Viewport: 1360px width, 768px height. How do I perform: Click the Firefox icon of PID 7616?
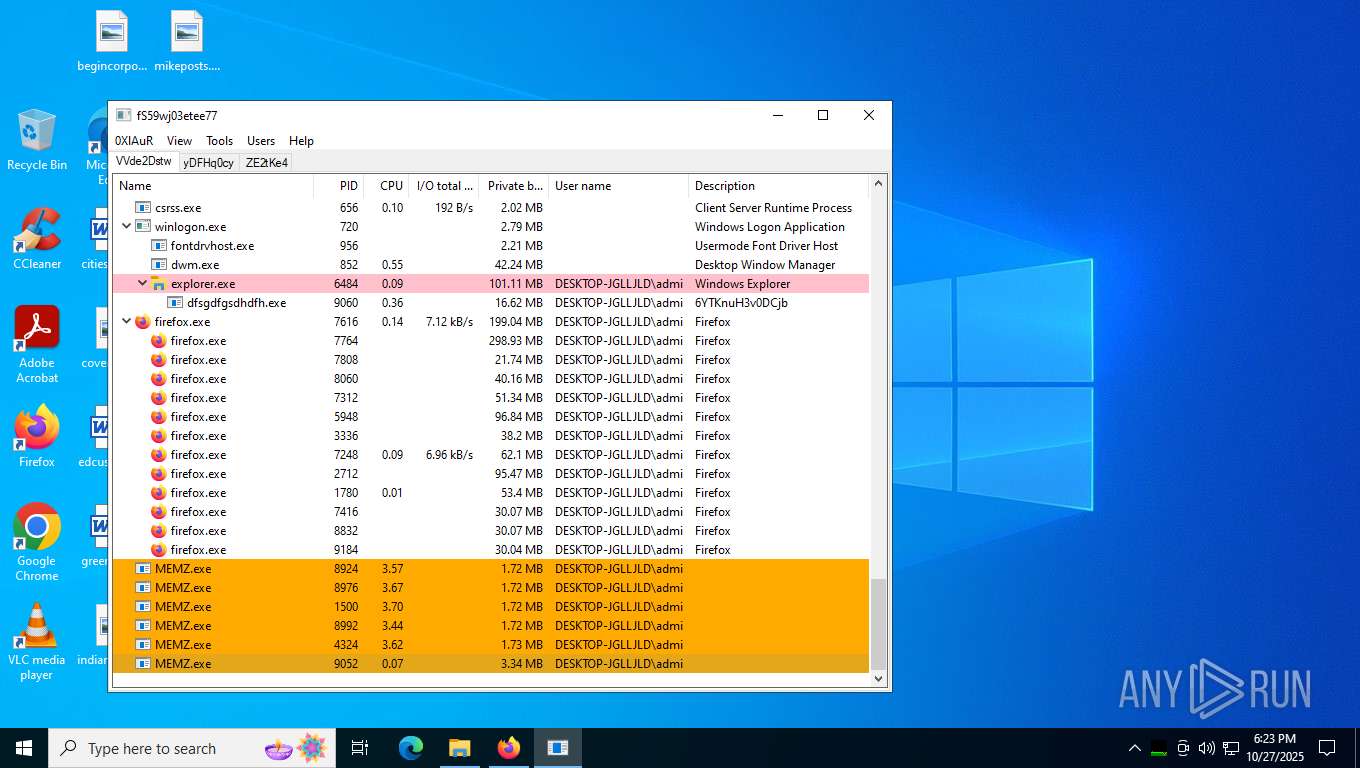click(143, 322)
